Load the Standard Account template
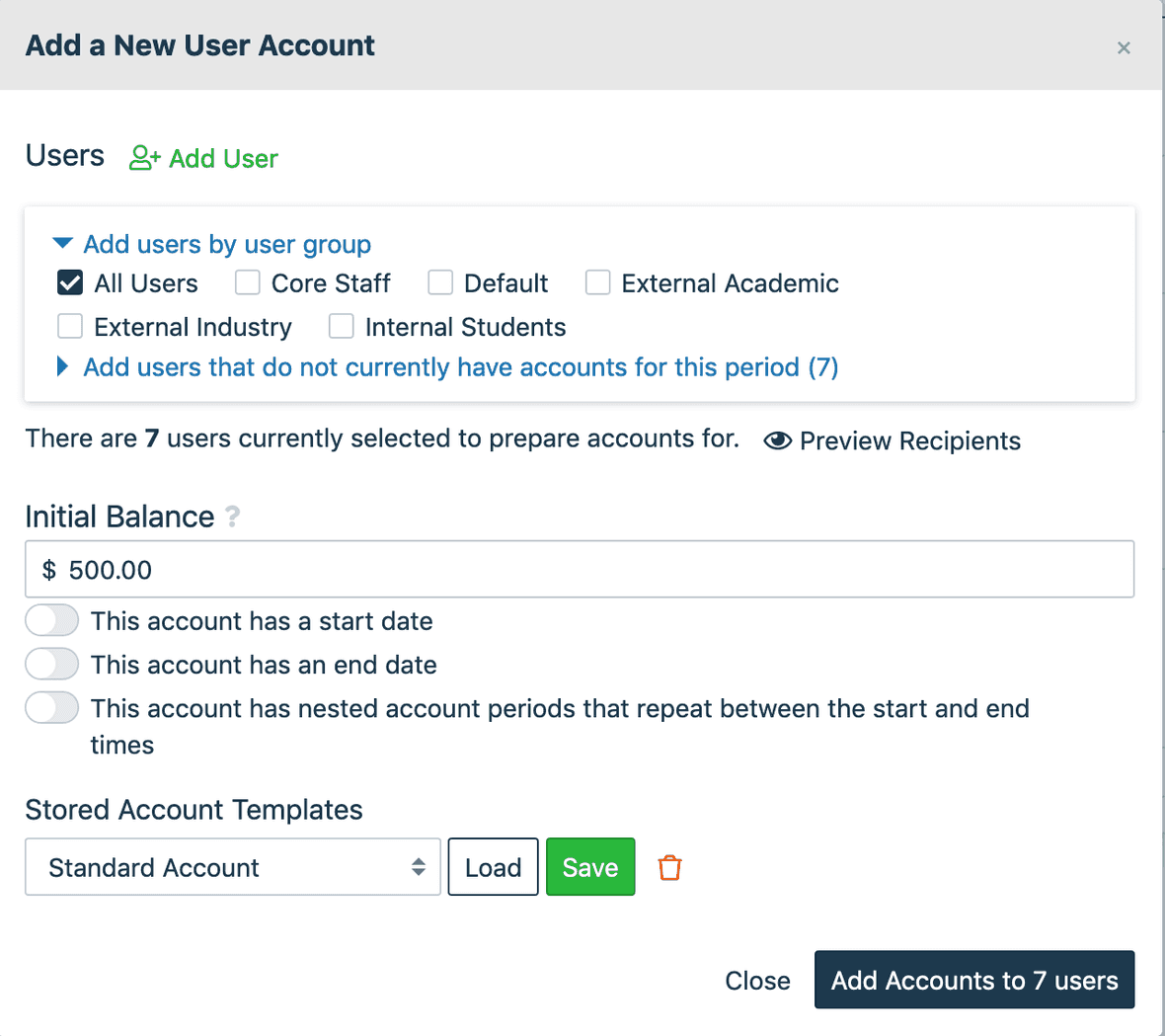Screen dimensions: 1165x1036 (x=493, y=866)
